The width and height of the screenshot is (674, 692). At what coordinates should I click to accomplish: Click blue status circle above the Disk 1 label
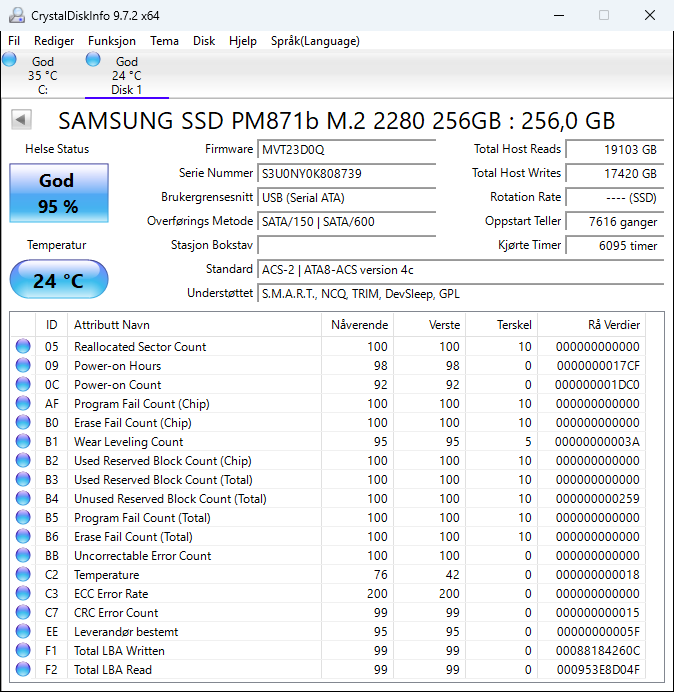93,59
